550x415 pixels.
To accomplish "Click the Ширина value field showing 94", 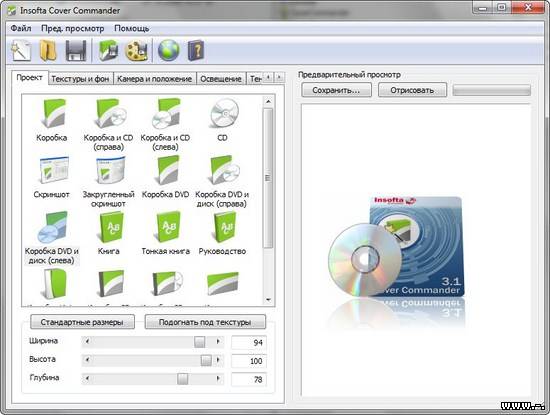I will [249, 342].
